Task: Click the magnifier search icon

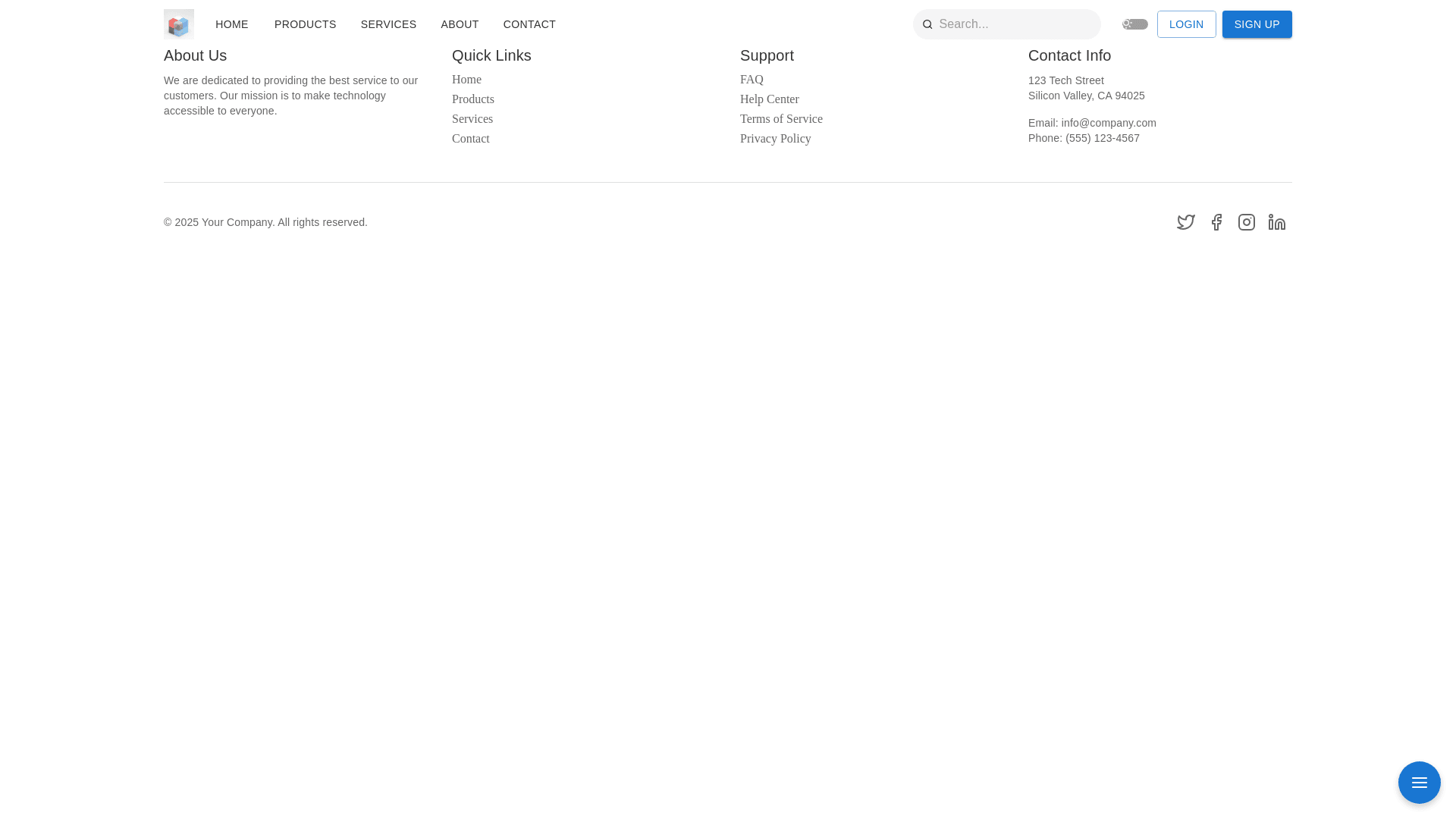Action: 927,24
